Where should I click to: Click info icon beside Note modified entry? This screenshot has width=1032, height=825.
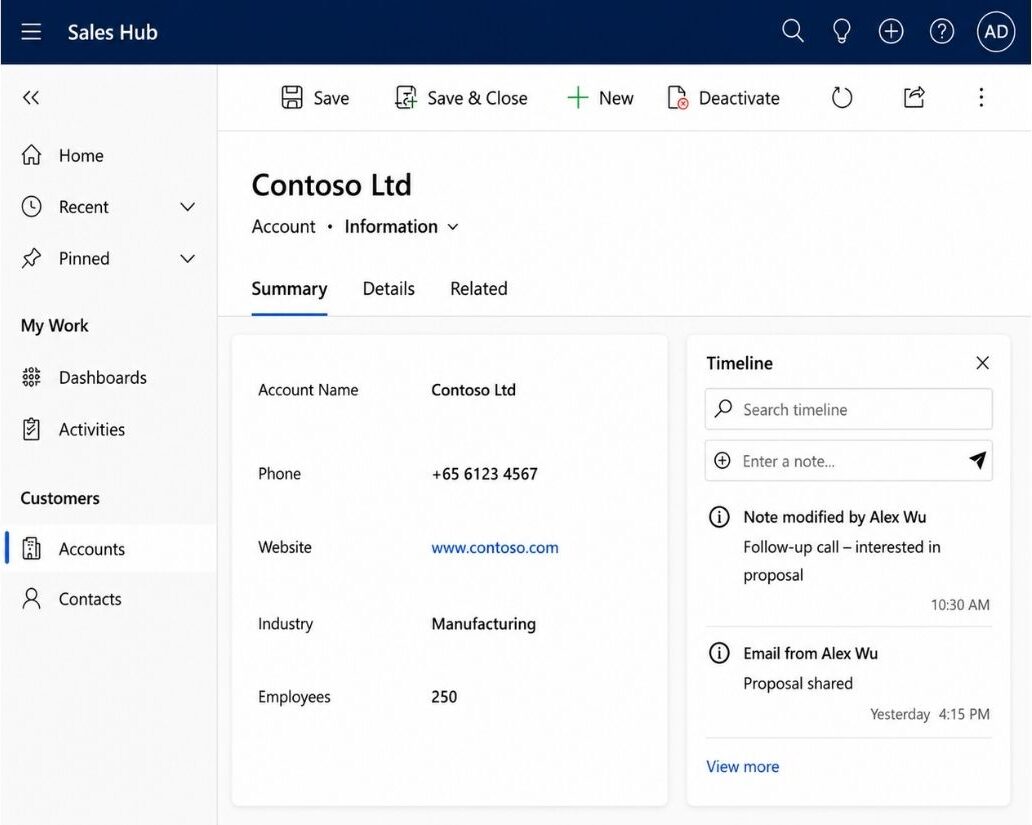(719, 517)
